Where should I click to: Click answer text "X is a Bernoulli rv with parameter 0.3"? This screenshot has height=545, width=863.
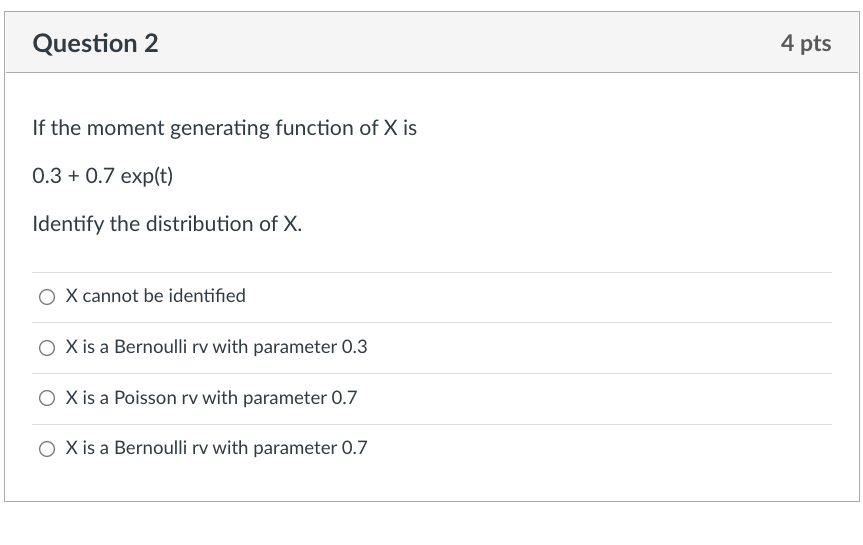pyautogui.click(x=216, y=347)
